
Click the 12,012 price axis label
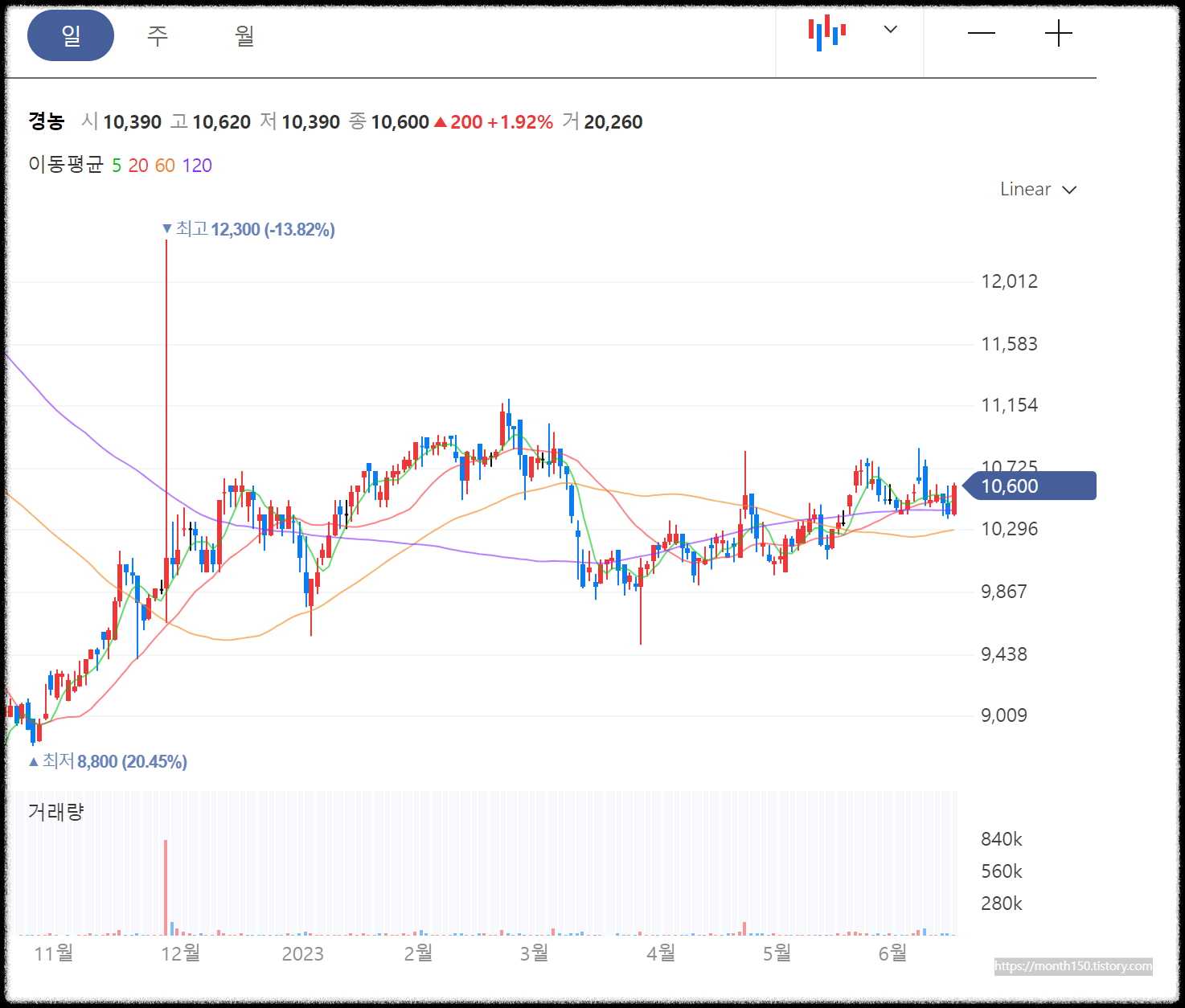click(1010, 281)
